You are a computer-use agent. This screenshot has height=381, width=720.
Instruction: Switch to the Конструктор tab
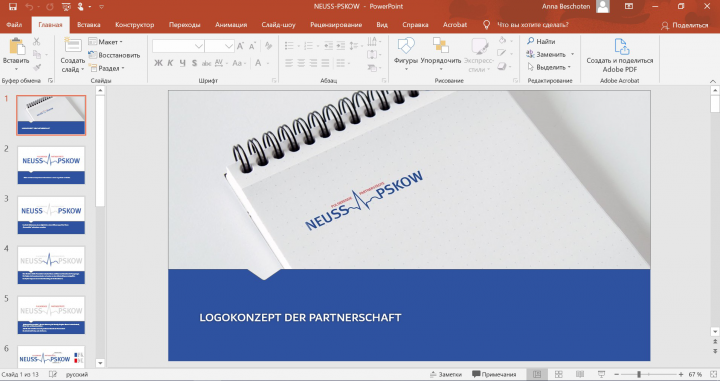click(x=135, y=25)
